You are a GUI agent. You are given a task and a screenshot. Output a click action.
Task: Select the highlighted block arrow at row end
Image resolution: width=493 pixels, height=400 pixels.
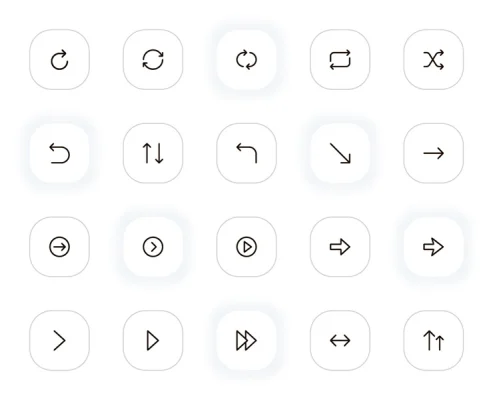[x=433, y=247]
